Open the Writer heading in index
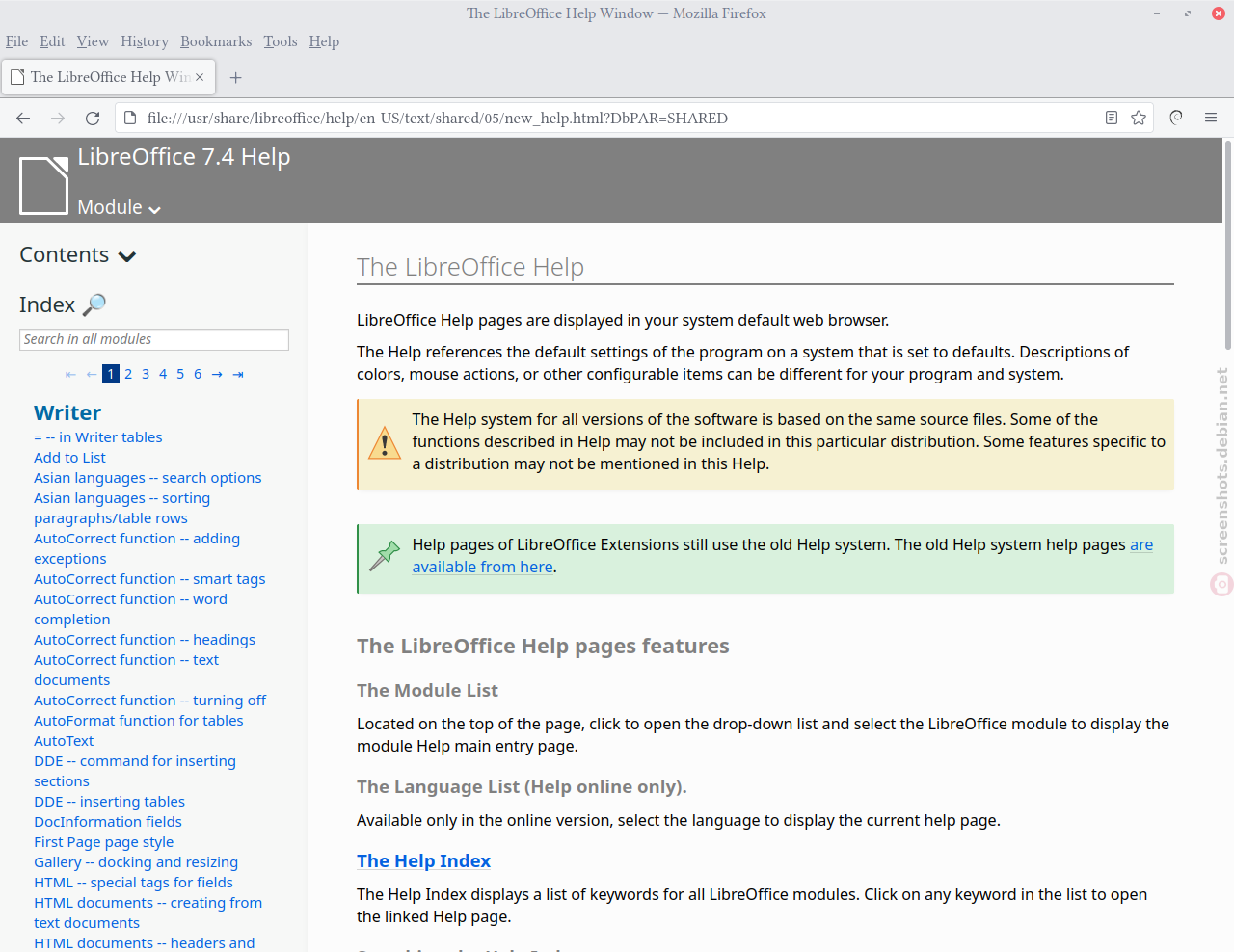Viewport: 1234px width, 952px height. (67, 412)
